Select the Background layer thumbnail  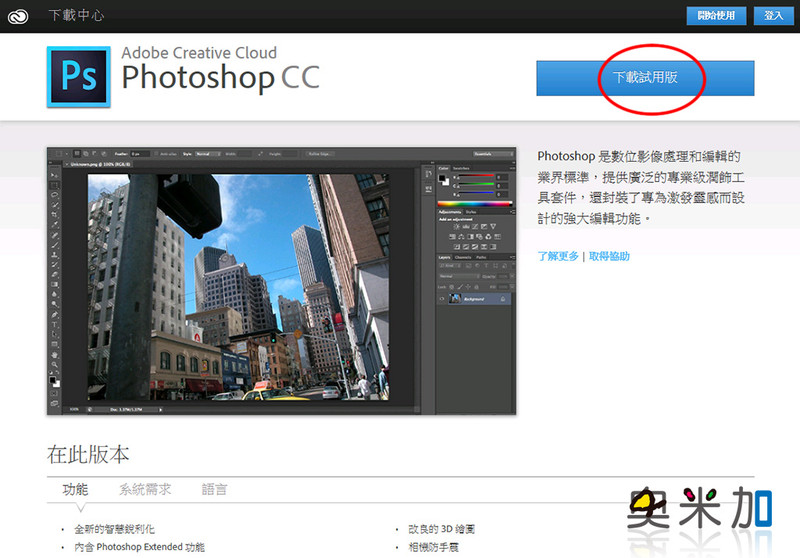tap(455, 298)
